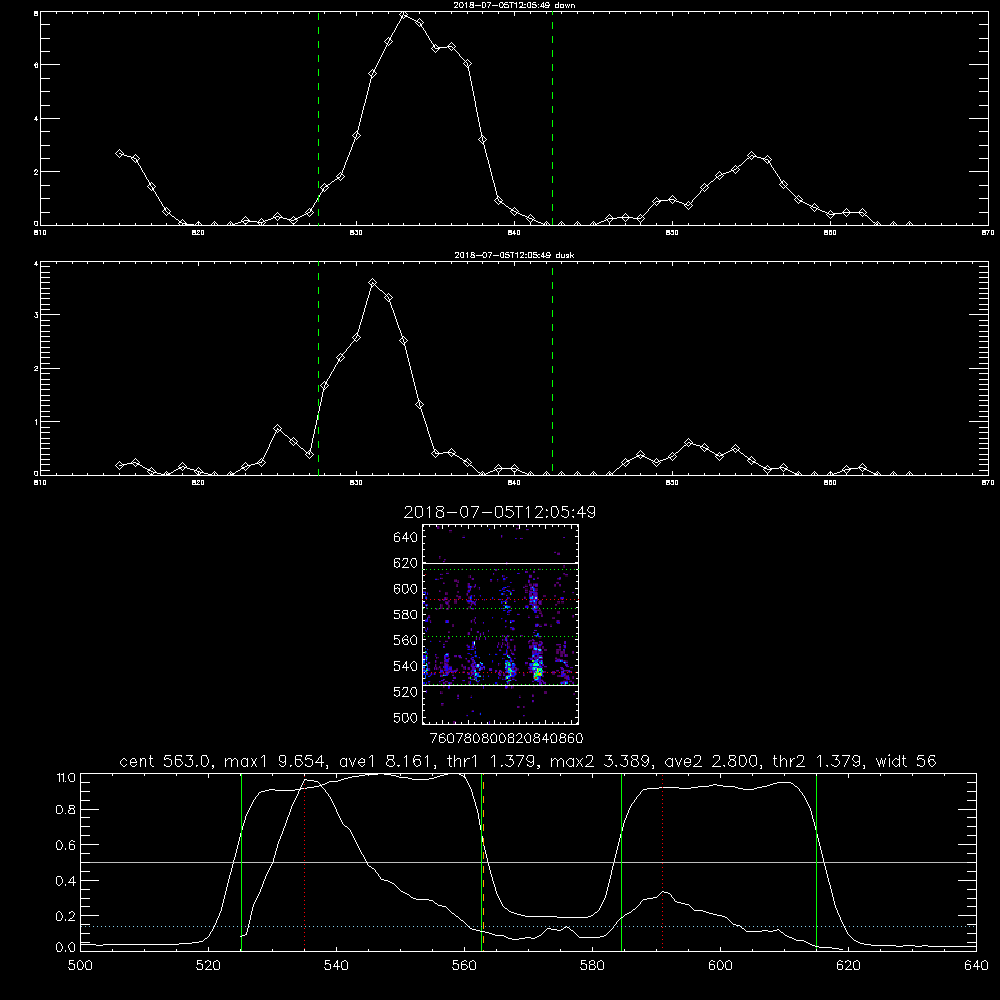Image resolution: width=1000 pixels, height=1000 pixels.
Task: Select the color spectral image thumbnail
Action: tap(500, 624)
